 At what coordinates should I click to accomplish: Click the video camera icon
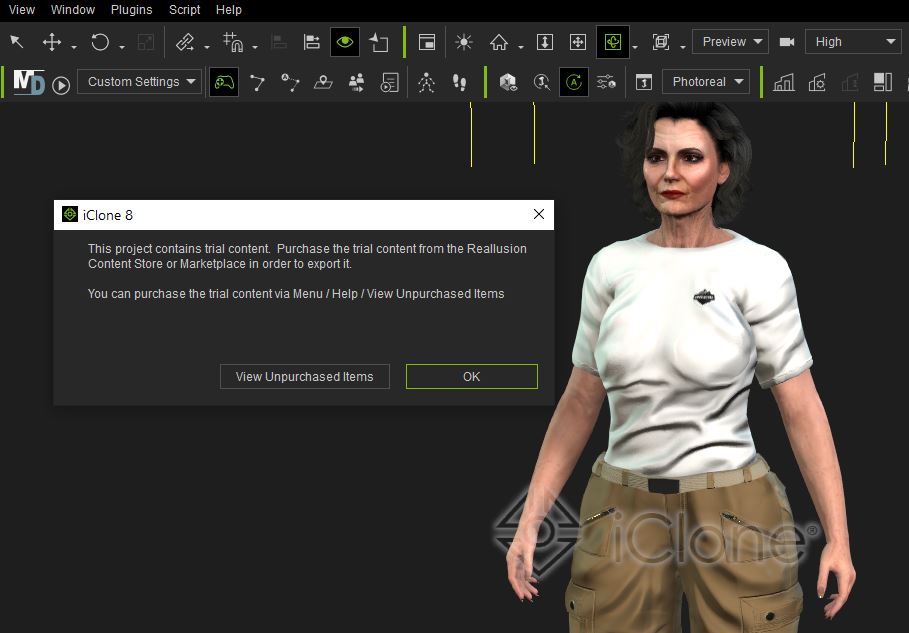[x=787, y=42]
